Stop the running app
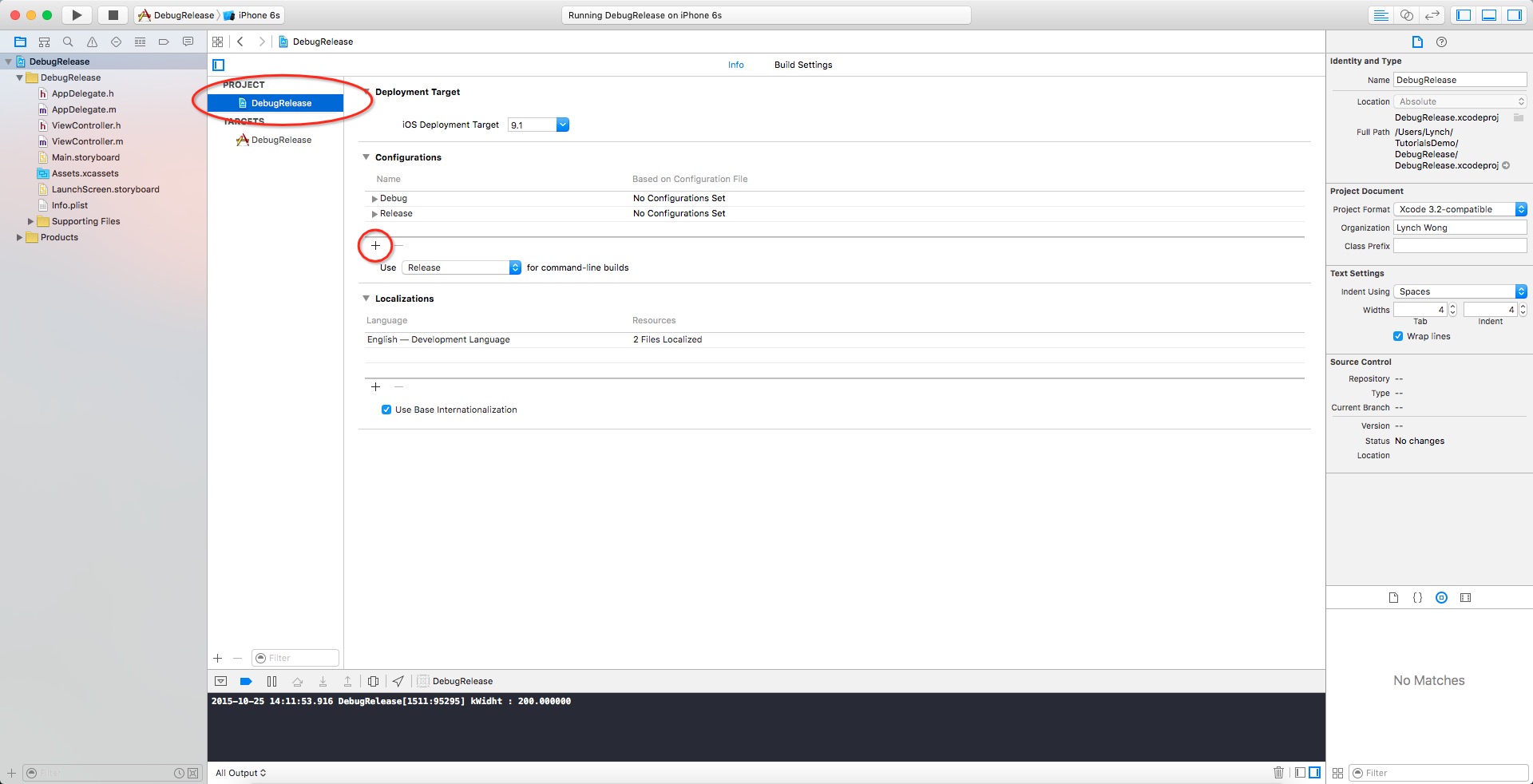This screenshot has height=784, width=1533. (x=113, y=15)
